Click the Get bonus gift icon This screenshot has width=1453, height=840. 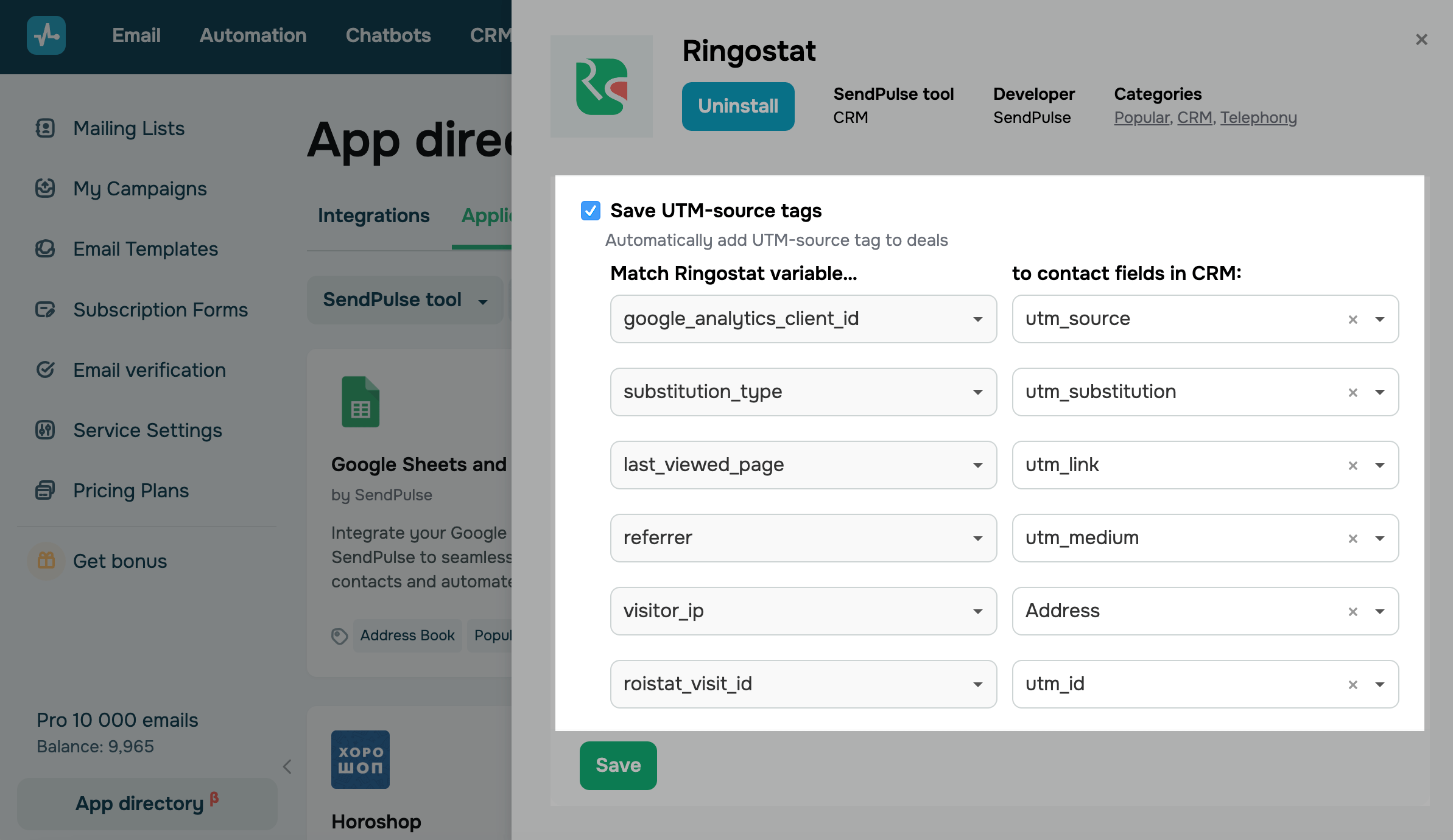tap(46, 561)
